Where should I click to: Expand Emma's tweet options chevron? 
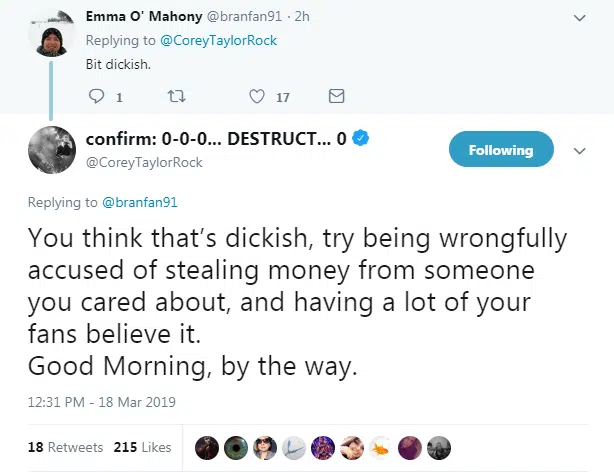click(580, 18)
